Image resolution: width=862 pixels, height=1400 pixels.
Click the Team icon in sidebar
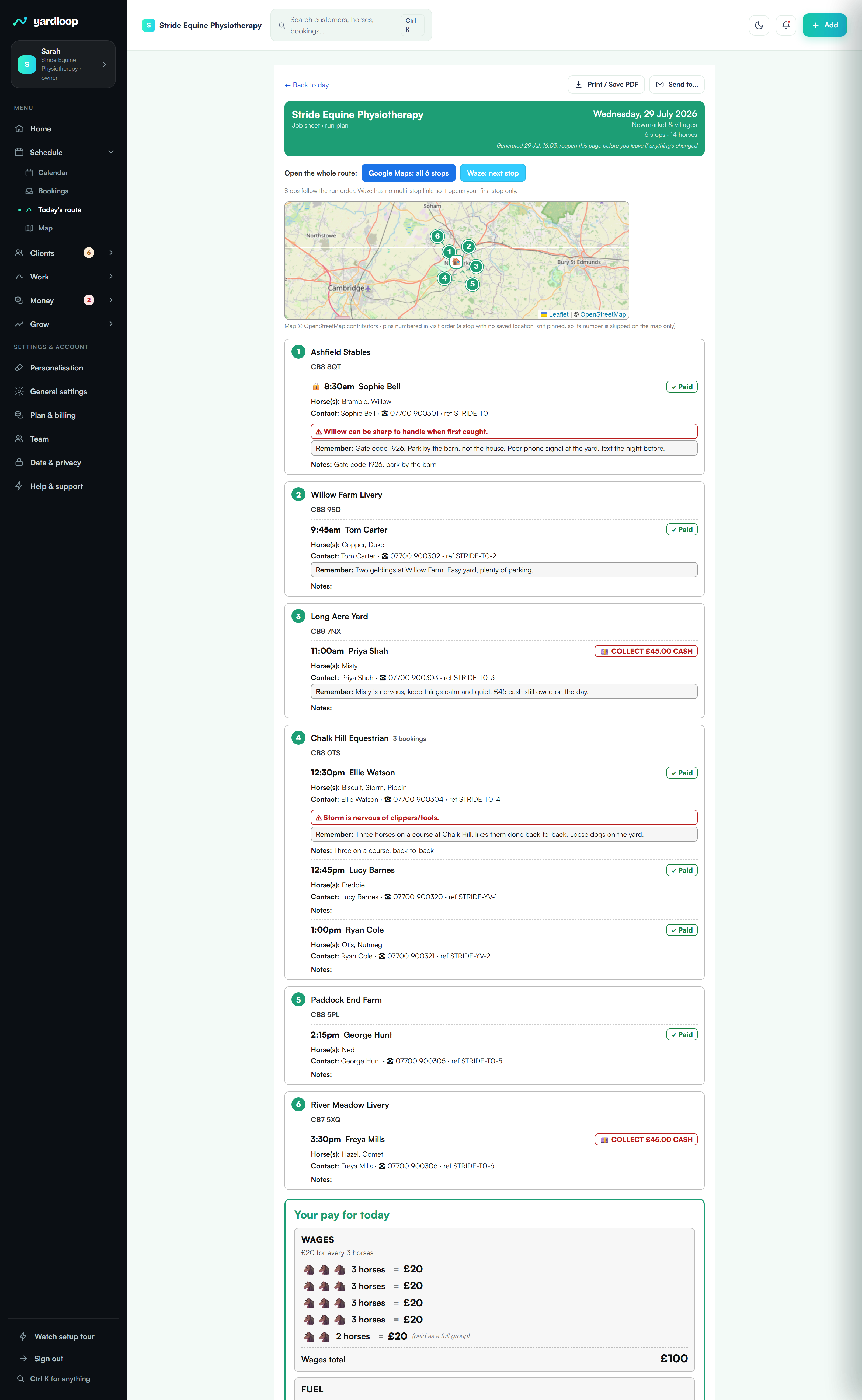19,439
